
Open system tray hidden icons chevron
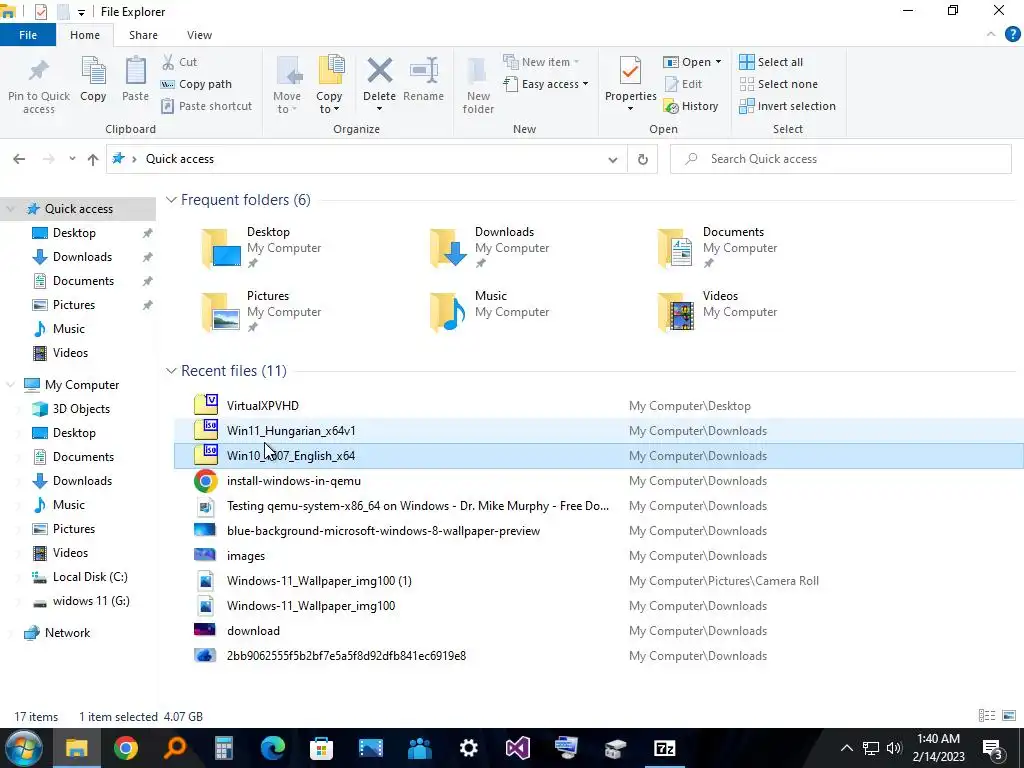tap(846, 748)
